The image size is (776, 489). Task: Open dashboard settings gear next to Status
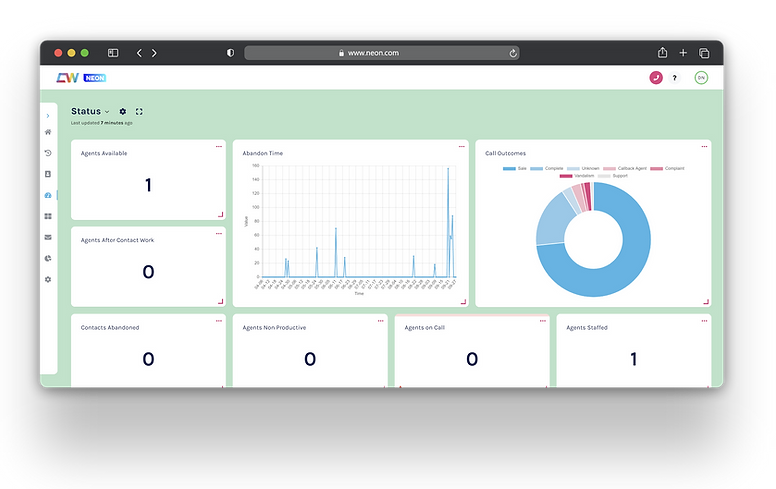tap(123, 111)
